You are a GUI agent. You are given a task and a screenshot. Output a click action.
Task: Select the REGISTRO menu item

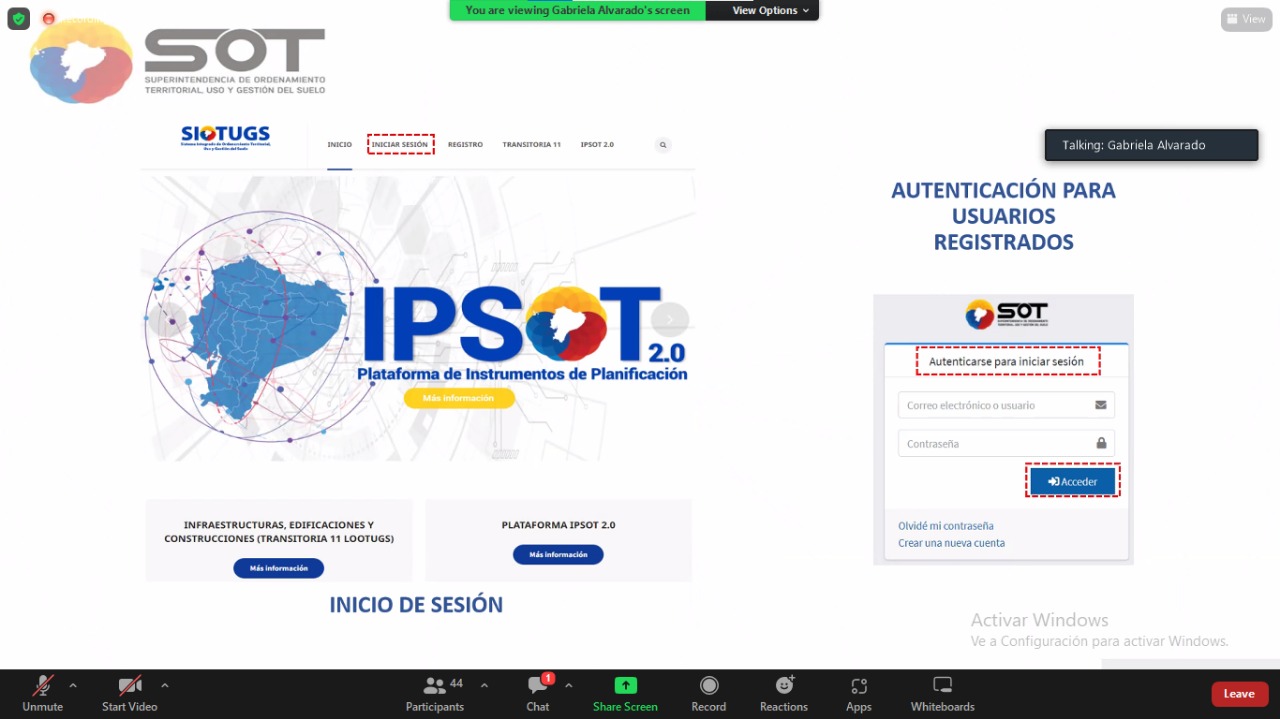coord(465,145)
